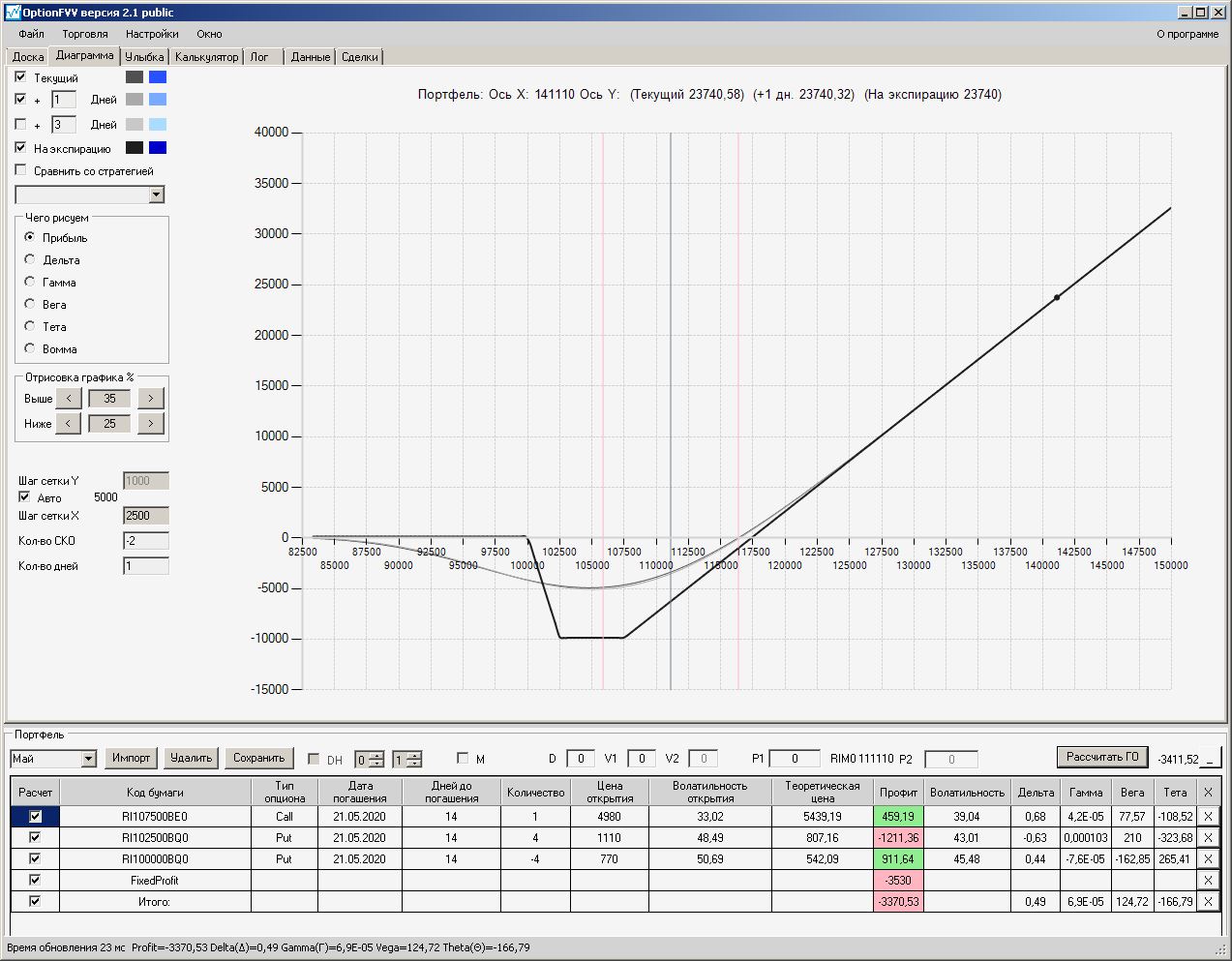Click the X column header in portfolio table
The height and width of the screenshot is (961, 1232).
click(1208, 792)
